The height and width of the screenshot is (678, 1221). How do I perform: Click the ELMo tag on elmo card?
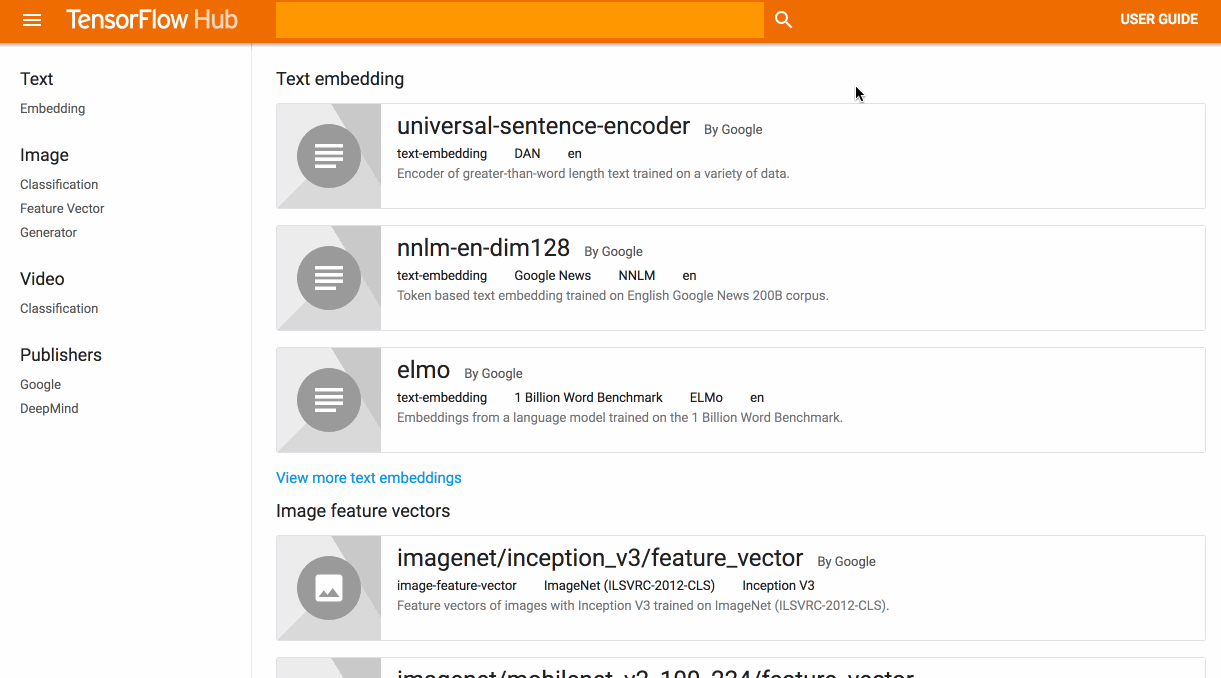click(x=706, y=397)
